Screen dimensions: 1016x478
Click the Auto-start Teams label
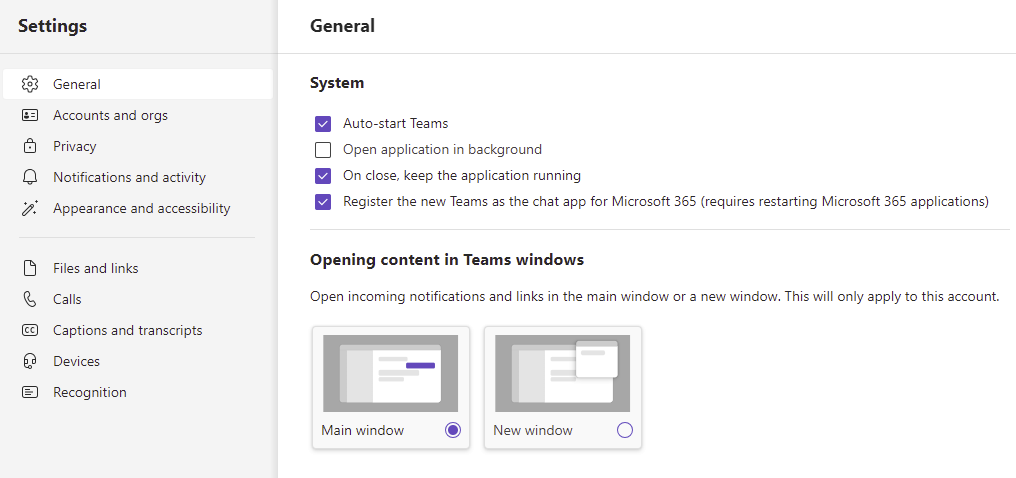[x=395, y=123]
